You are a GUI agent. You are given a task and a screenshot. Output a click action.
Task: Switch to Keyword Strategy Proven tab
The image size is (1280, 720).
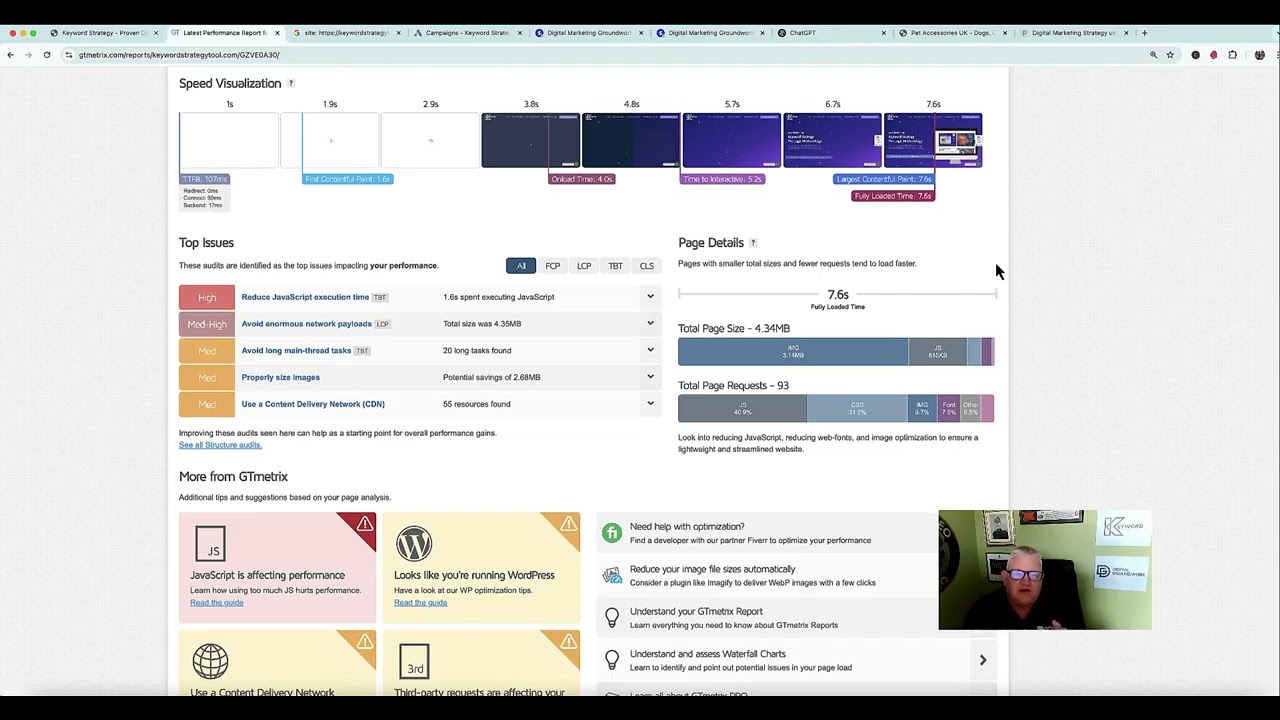pos(104,33)
